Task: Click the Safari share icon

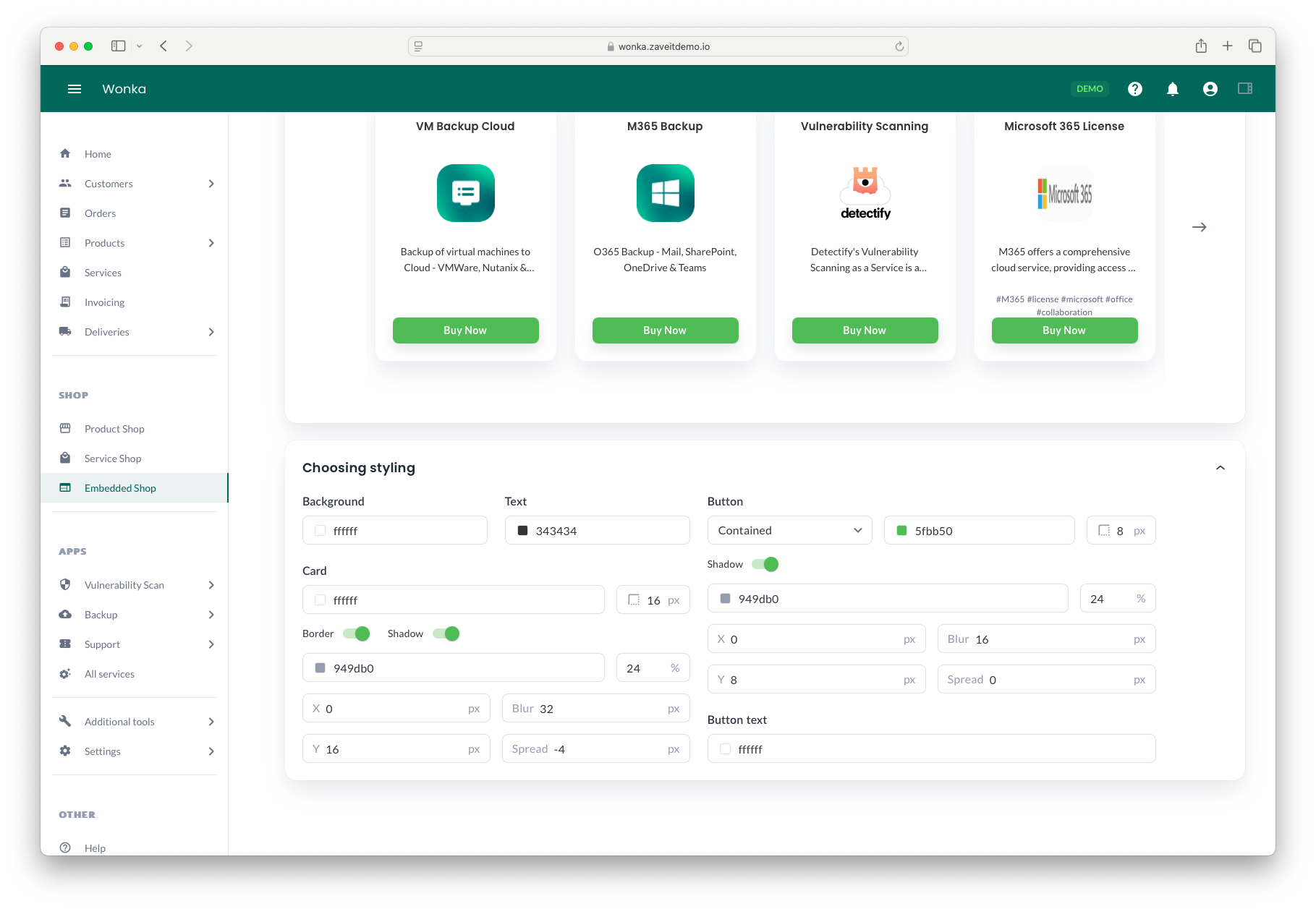Action: click(1200, 46)
